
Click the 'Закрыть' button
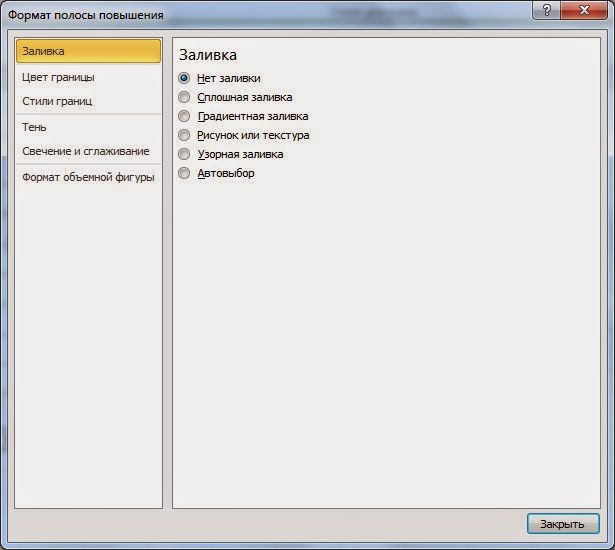[563, 524]
